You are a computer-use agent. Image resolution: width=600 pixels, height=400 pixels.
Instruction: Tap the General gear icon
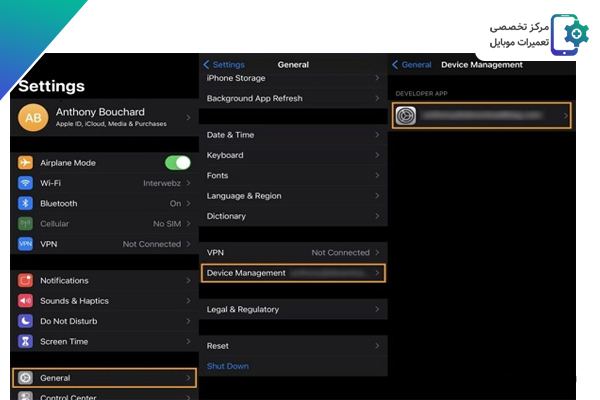tap(25, 378)
